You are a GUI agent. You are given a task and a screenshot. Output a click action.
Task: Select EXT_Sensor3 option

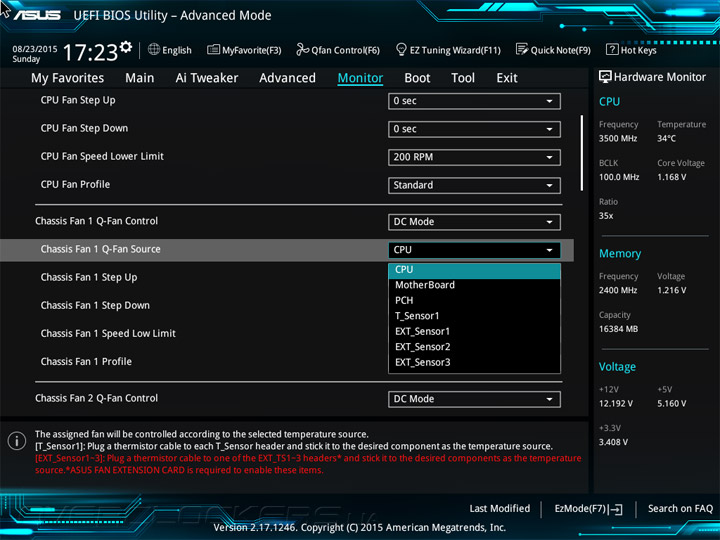(474, 362)
